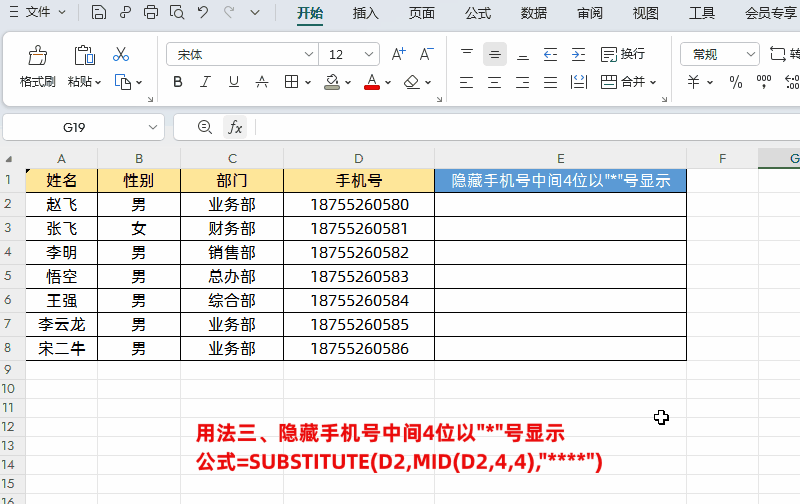Expand the border style arrow
This screenshot has height=504, width=800.
coord(308,82)
